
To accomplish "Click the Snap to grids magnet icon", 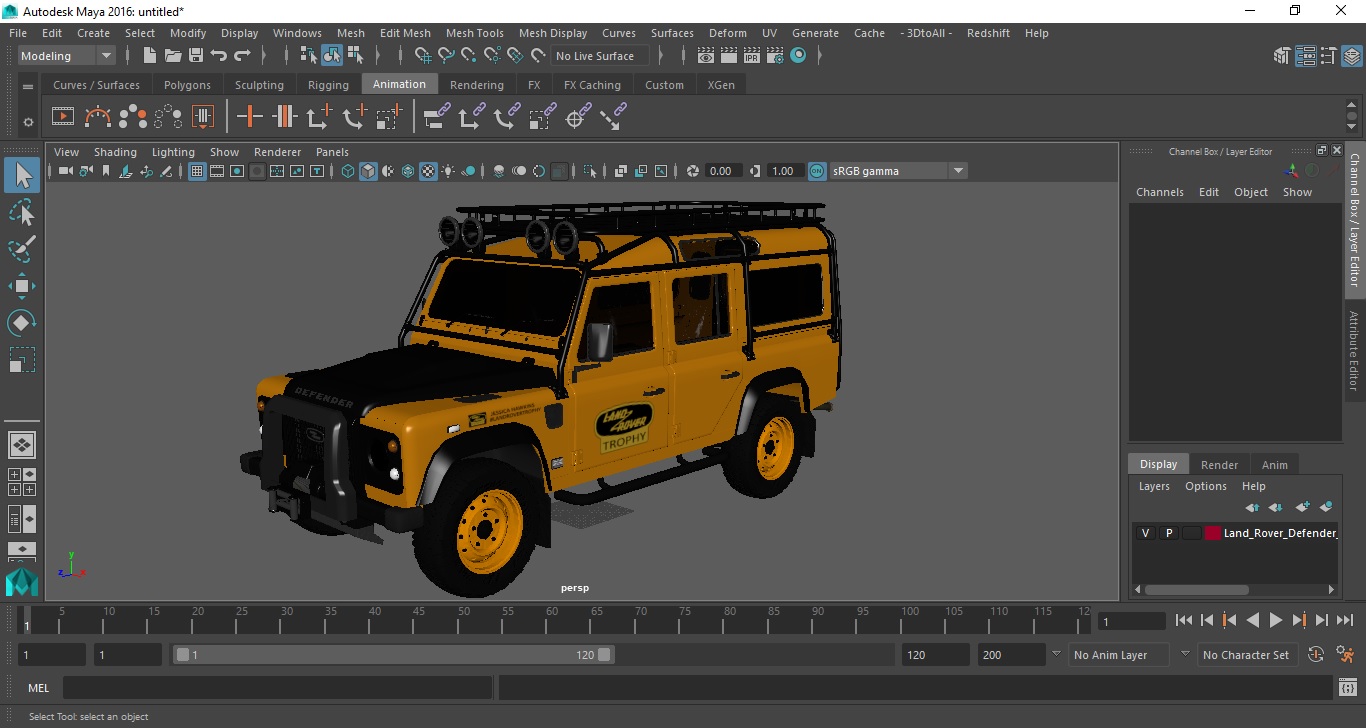I will click(423, 56).
